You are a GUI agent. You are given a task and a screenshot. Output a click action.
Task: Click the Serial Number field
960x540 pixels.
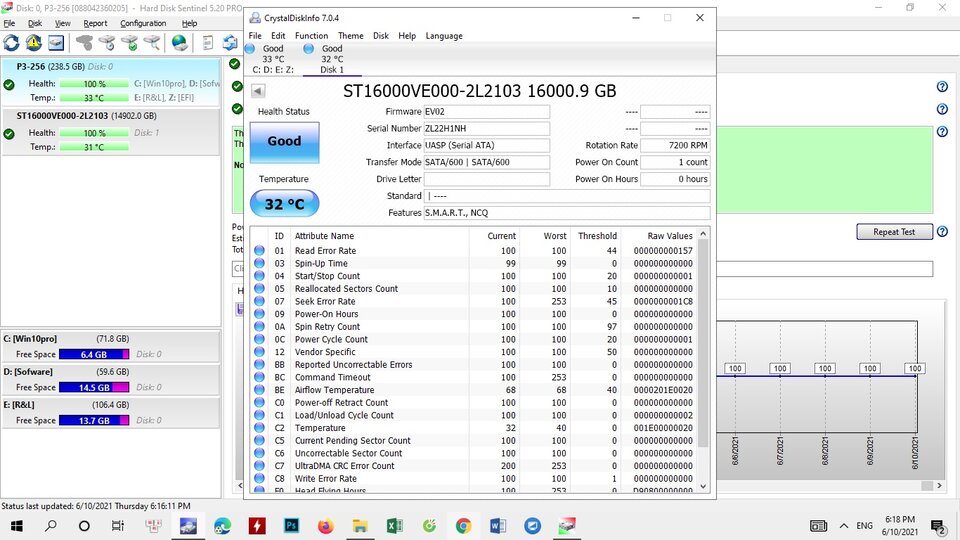point(487,129)
